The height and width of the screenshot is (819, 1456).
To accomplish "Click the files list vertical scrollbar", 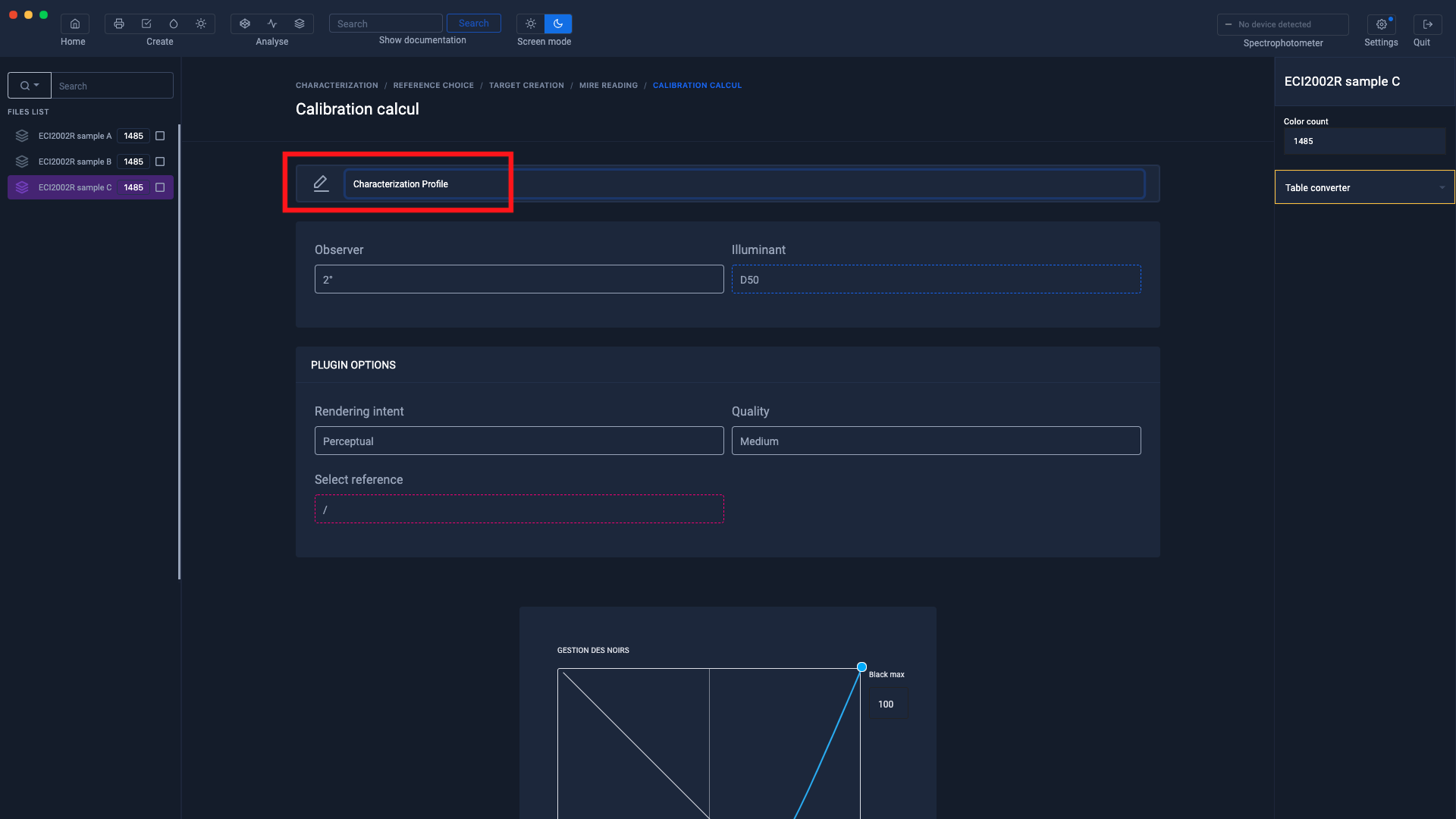I will pyautogui.click(x=179, y=351).
